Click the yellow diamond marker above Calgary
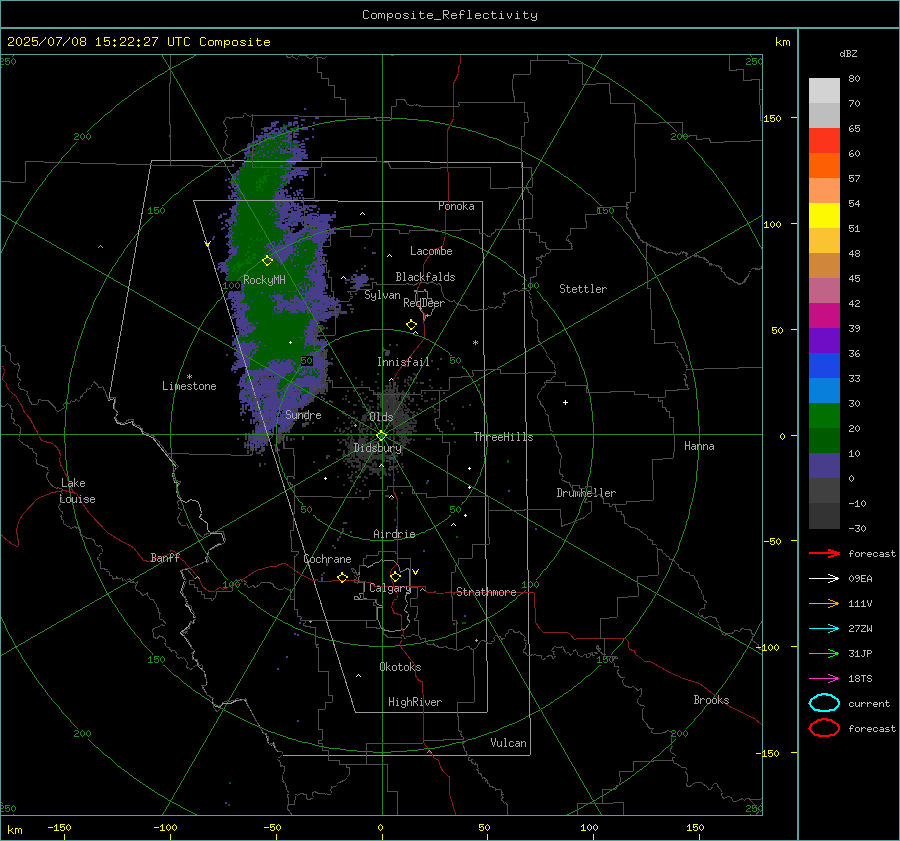This screenshot has width=900, height=841. pyautogui.click(x=395, y=576)
